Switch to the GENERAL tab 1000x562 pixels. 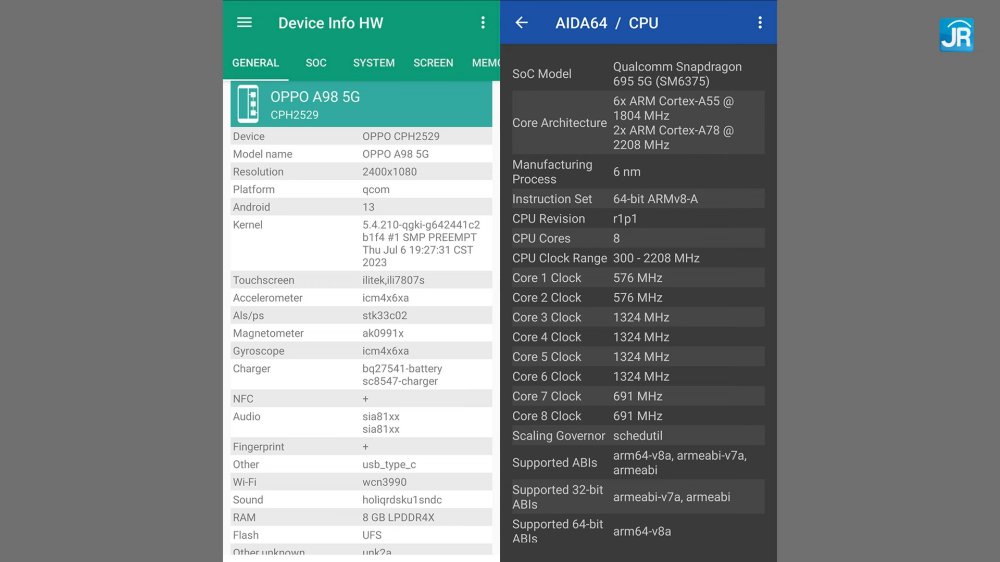pyautogui.click(x=255, y=63)
